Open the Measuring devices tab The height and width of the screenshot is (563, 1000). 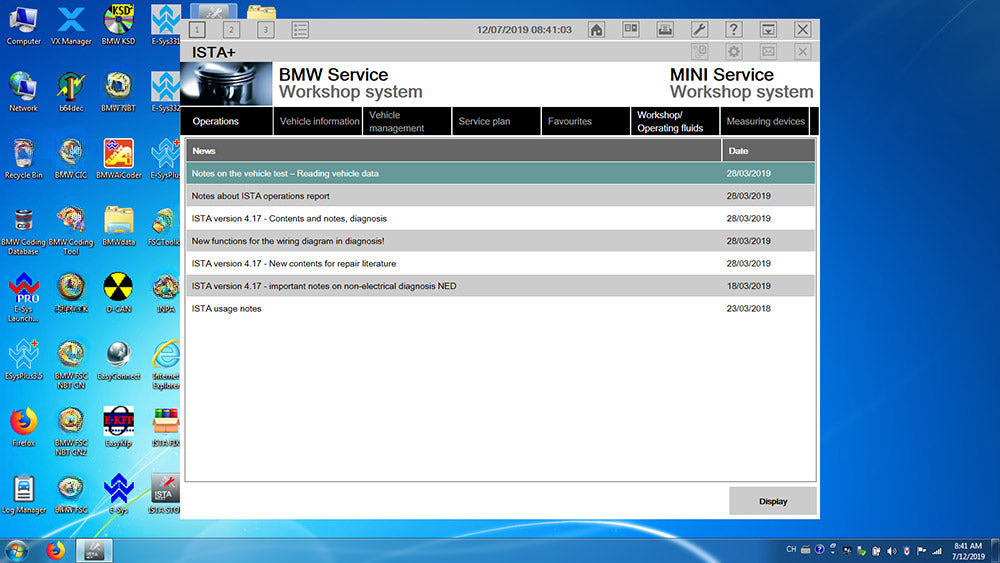pyautogui.click(x=764, y=121)
